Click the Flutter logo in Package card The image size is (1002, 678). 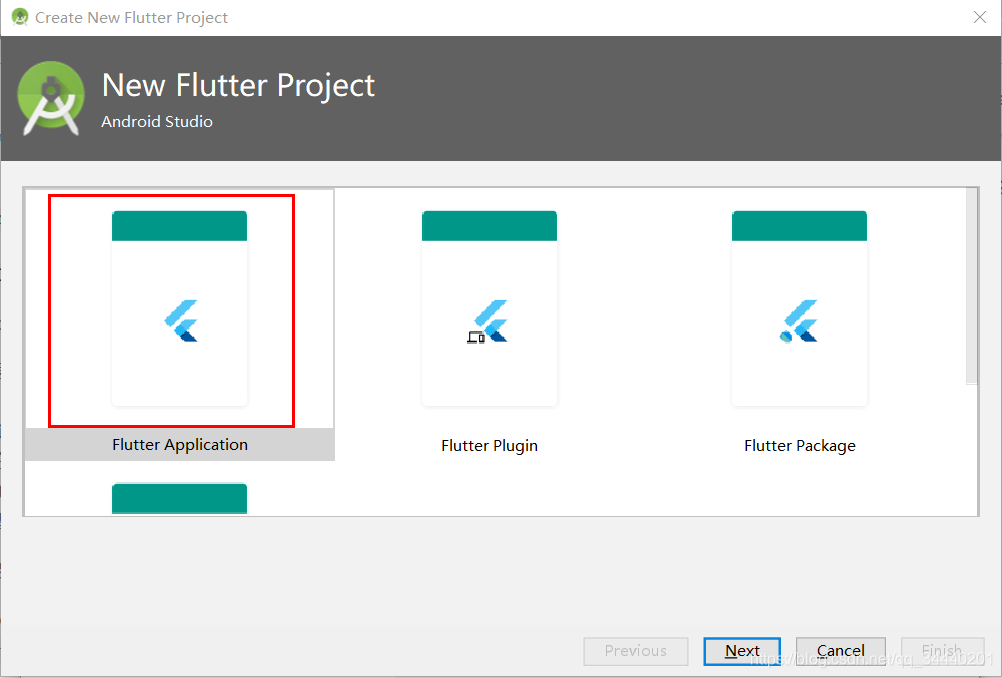pyautogui.click(x=799, y=321)
